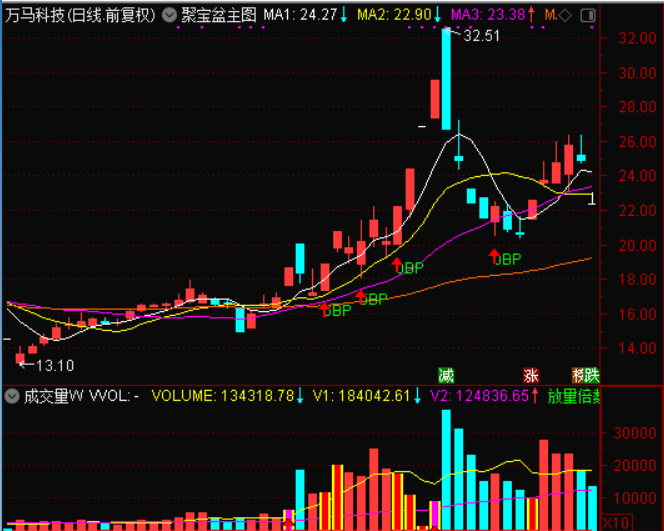Click the 32.51 high price label
The width and height of the screenshot is (664, 531).
point(481,36)
